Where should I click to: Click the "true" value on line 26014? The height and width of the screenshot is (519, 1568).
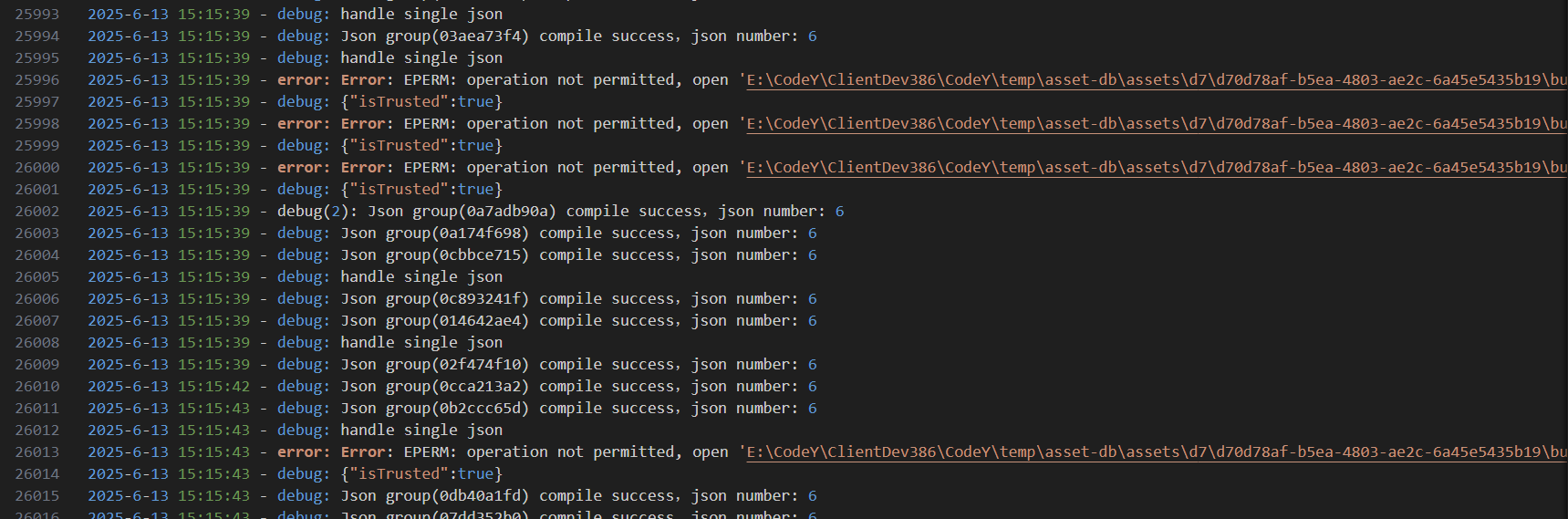click(x=475, y=474)
